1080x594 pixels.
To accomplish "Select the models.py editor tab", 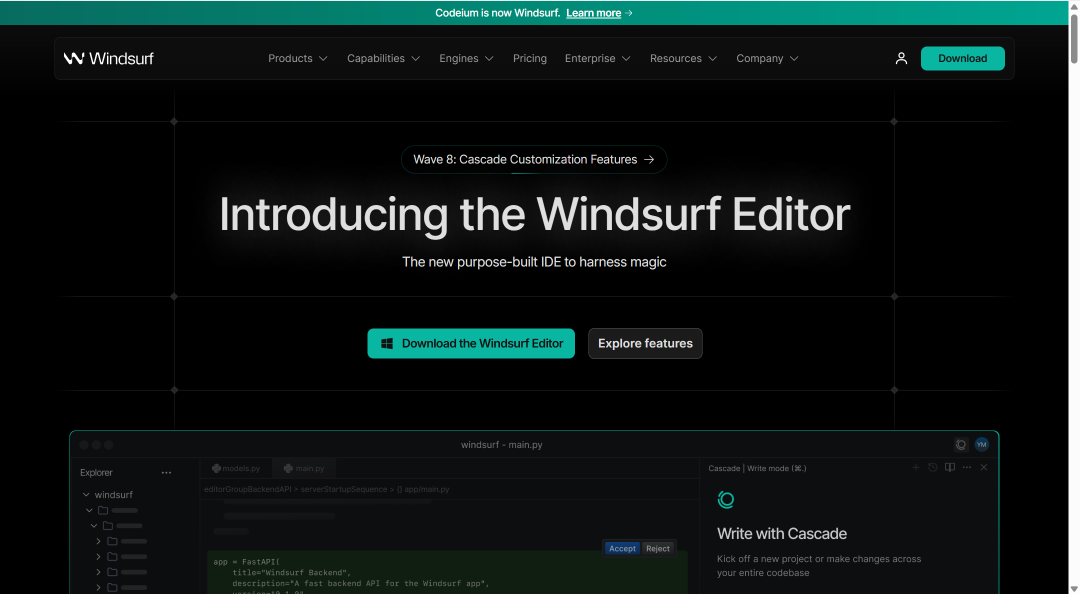I will 236,469.
